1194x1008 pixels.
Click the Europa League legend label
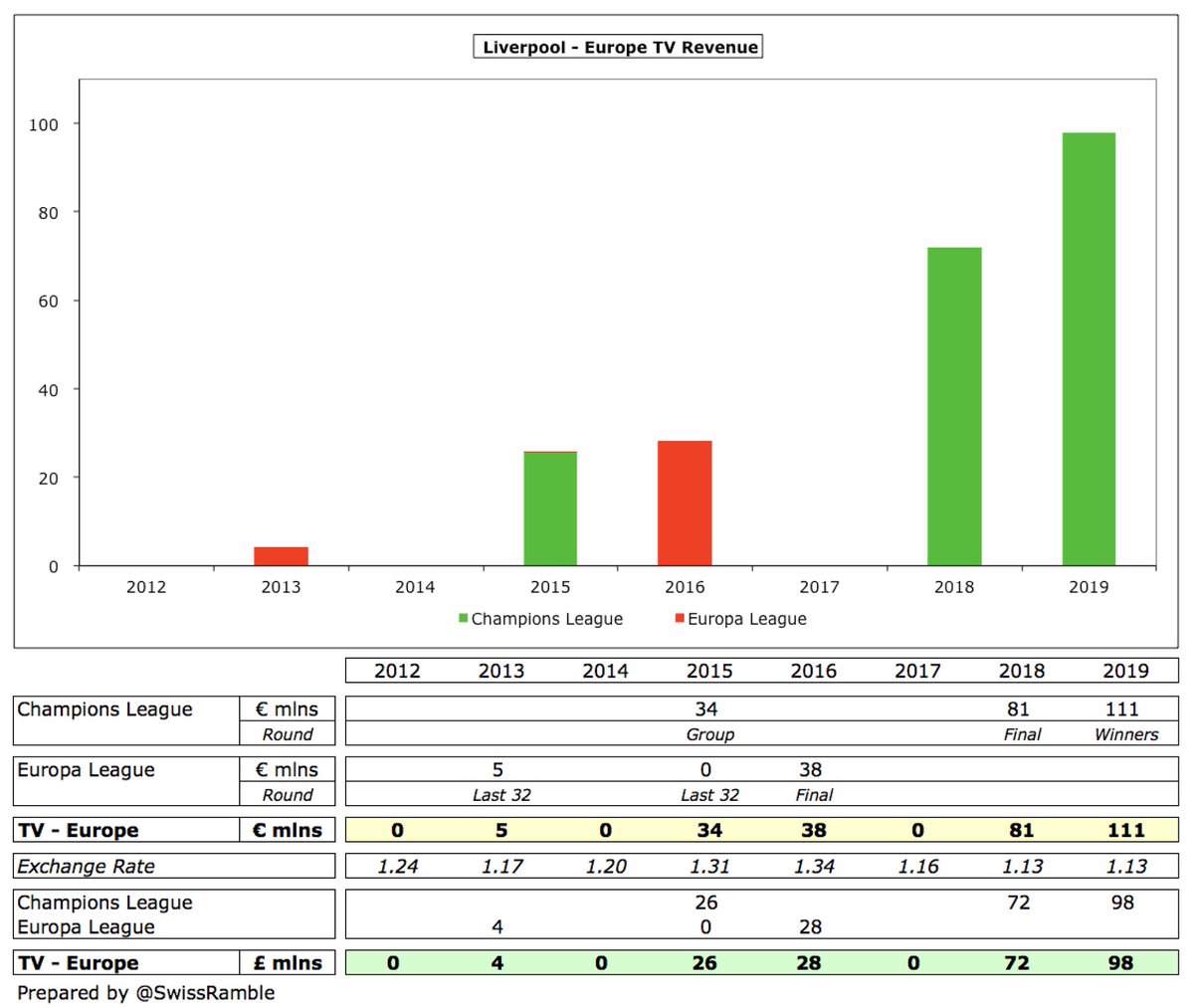(x=747, y=619)
